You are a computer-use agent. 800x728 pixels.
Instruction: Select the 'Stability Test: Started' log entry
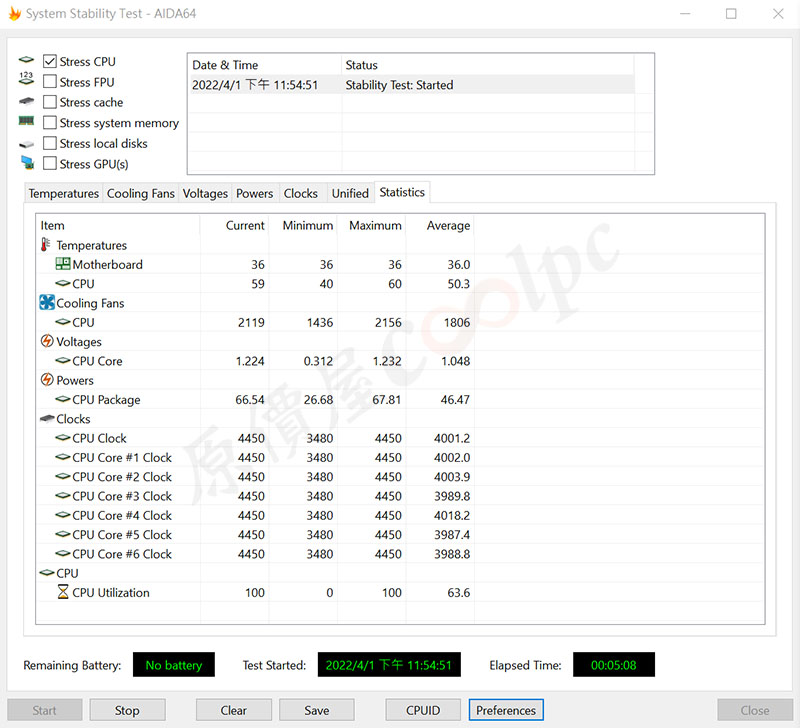(x=411, y=85)
